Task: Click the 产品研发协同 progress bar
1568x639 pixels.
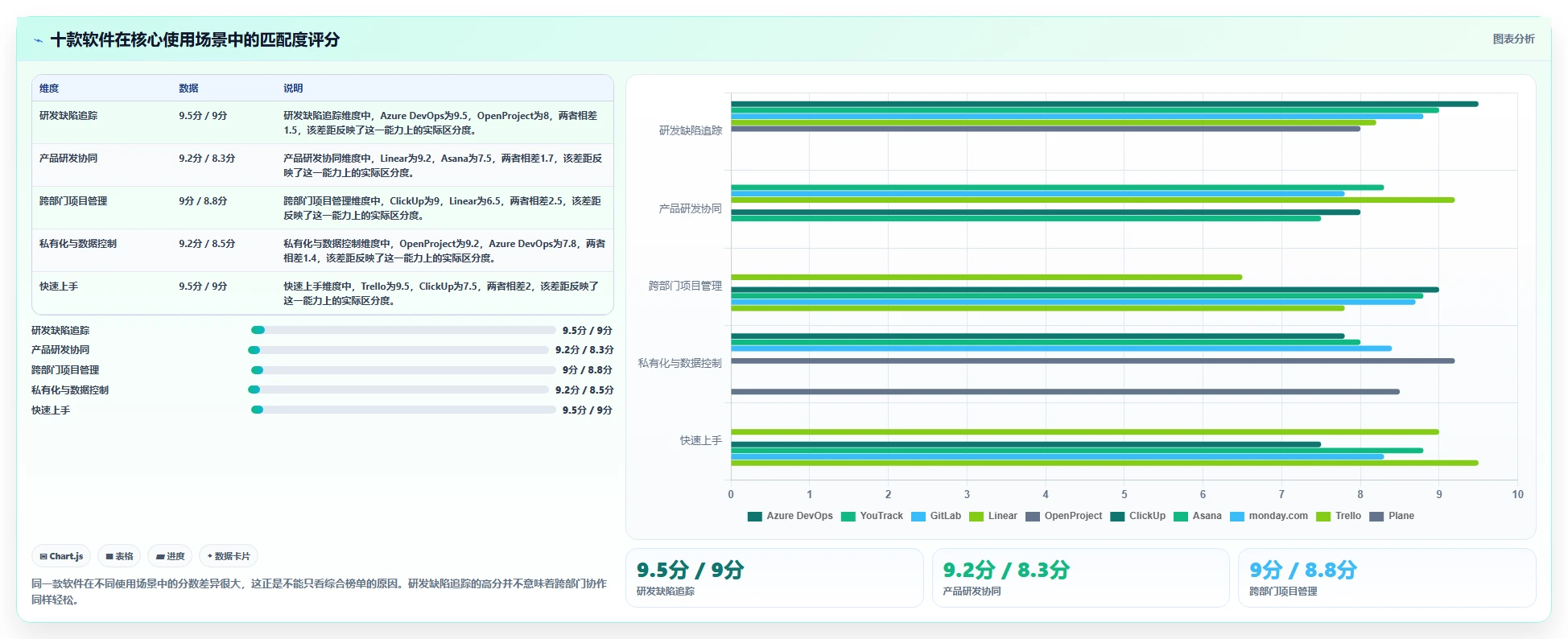Action: (x=398, y=350)
